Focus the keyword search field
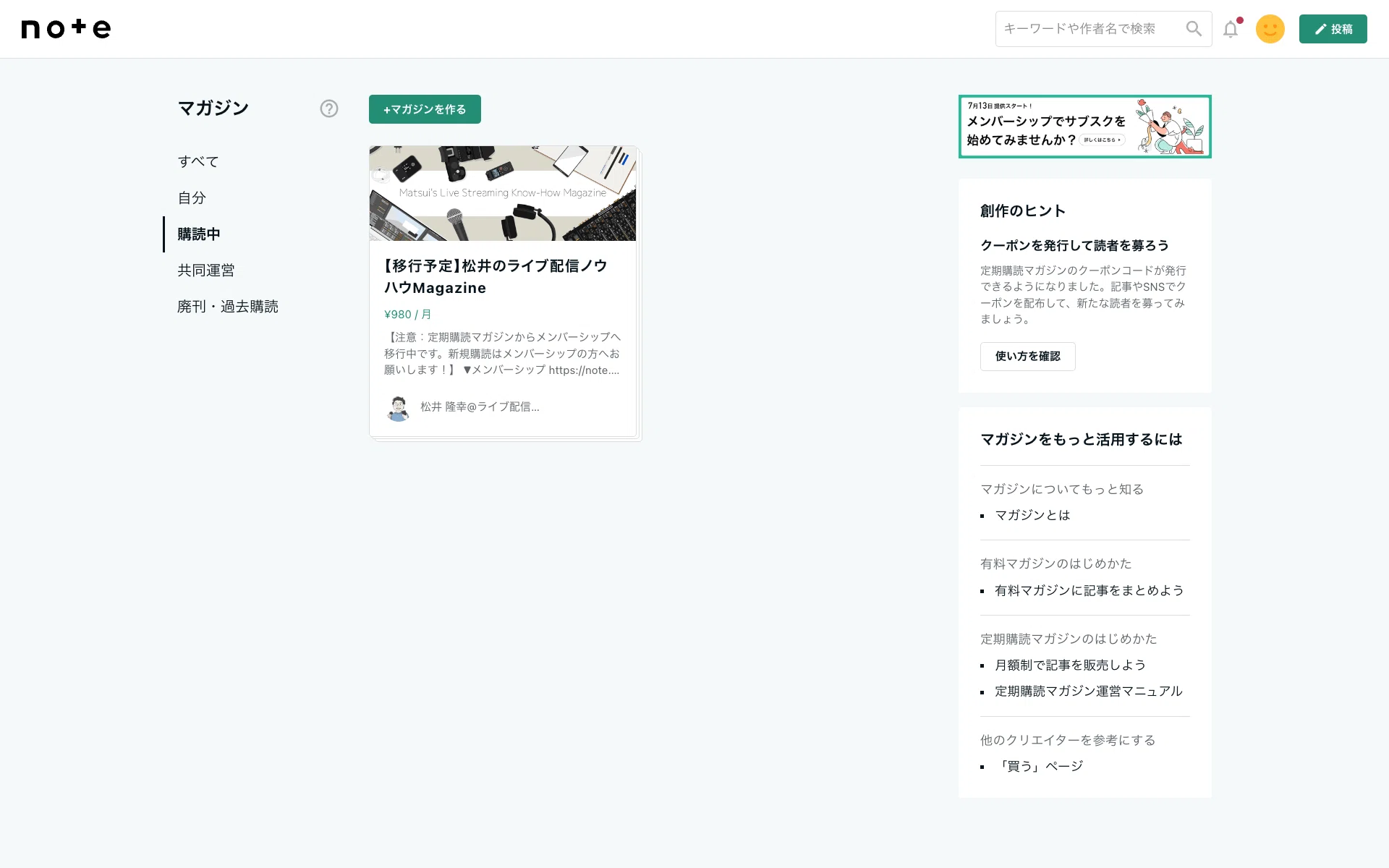Screen dimensions: 1389x868 click(1089, 29)
